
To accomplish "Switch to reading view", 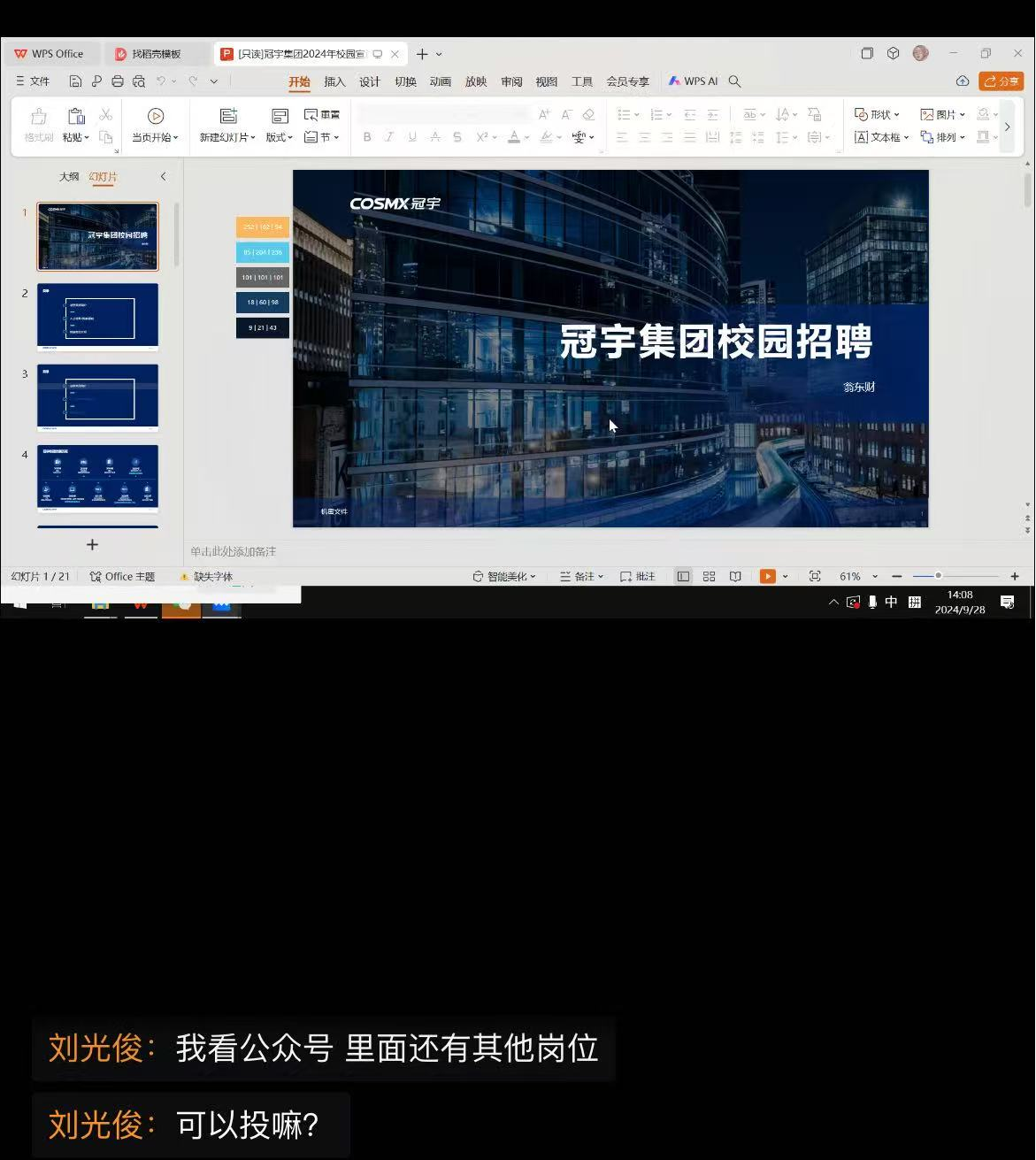I will 735,576.
